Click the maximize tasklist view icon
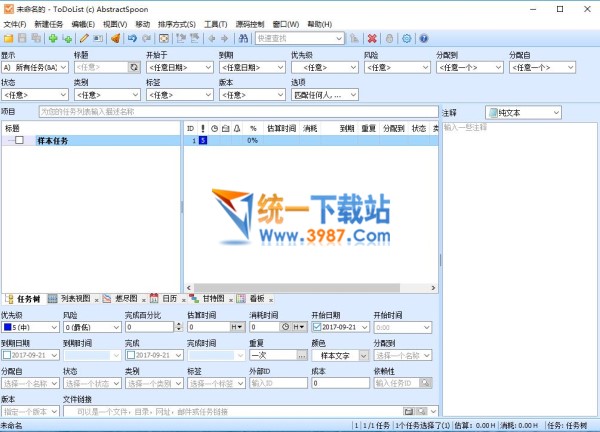This screenshot has width=600, height=432. (164, 38)
